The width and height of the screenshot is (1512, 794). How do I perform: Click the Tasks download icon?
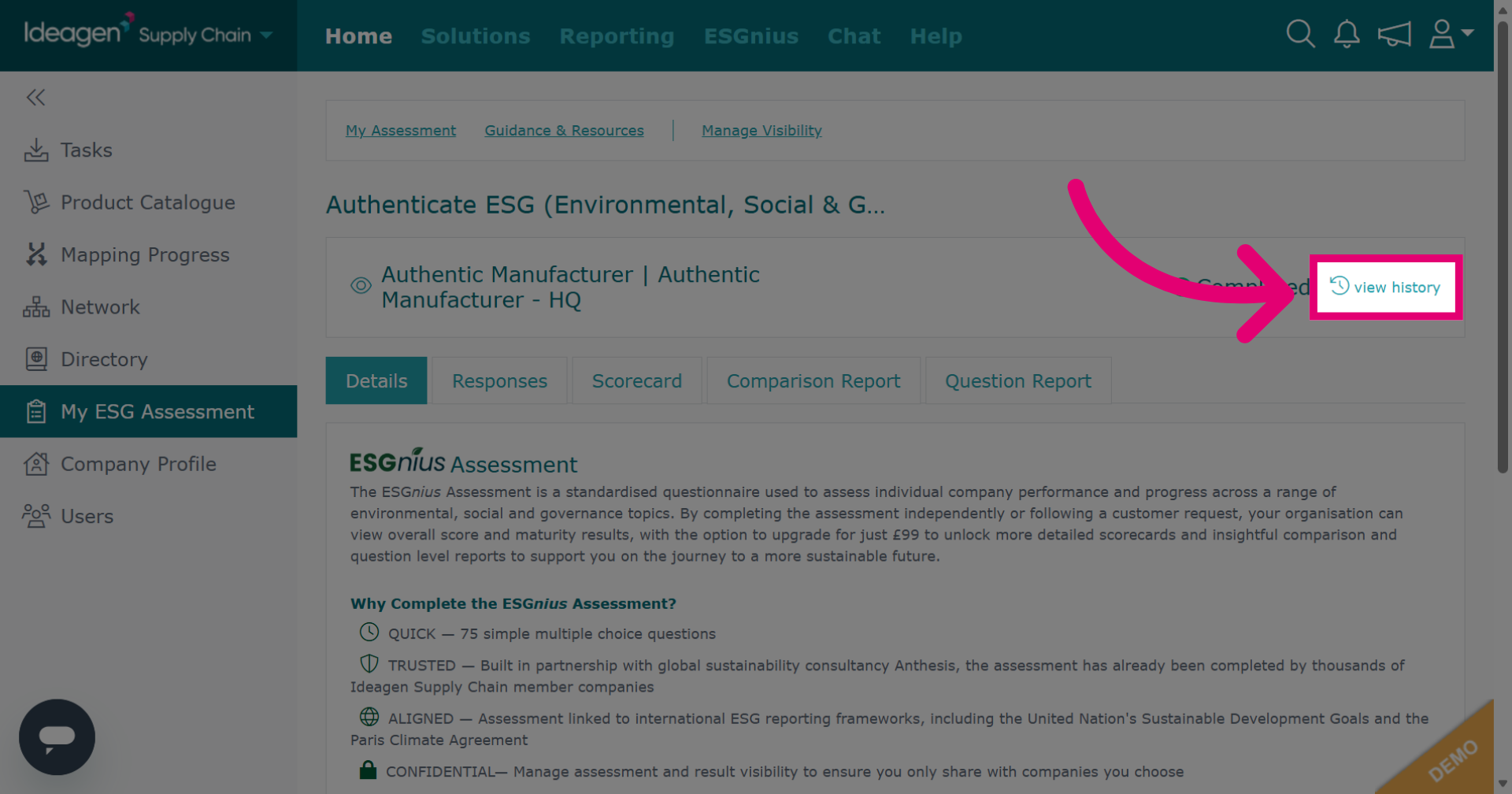[x=36, y=150]
